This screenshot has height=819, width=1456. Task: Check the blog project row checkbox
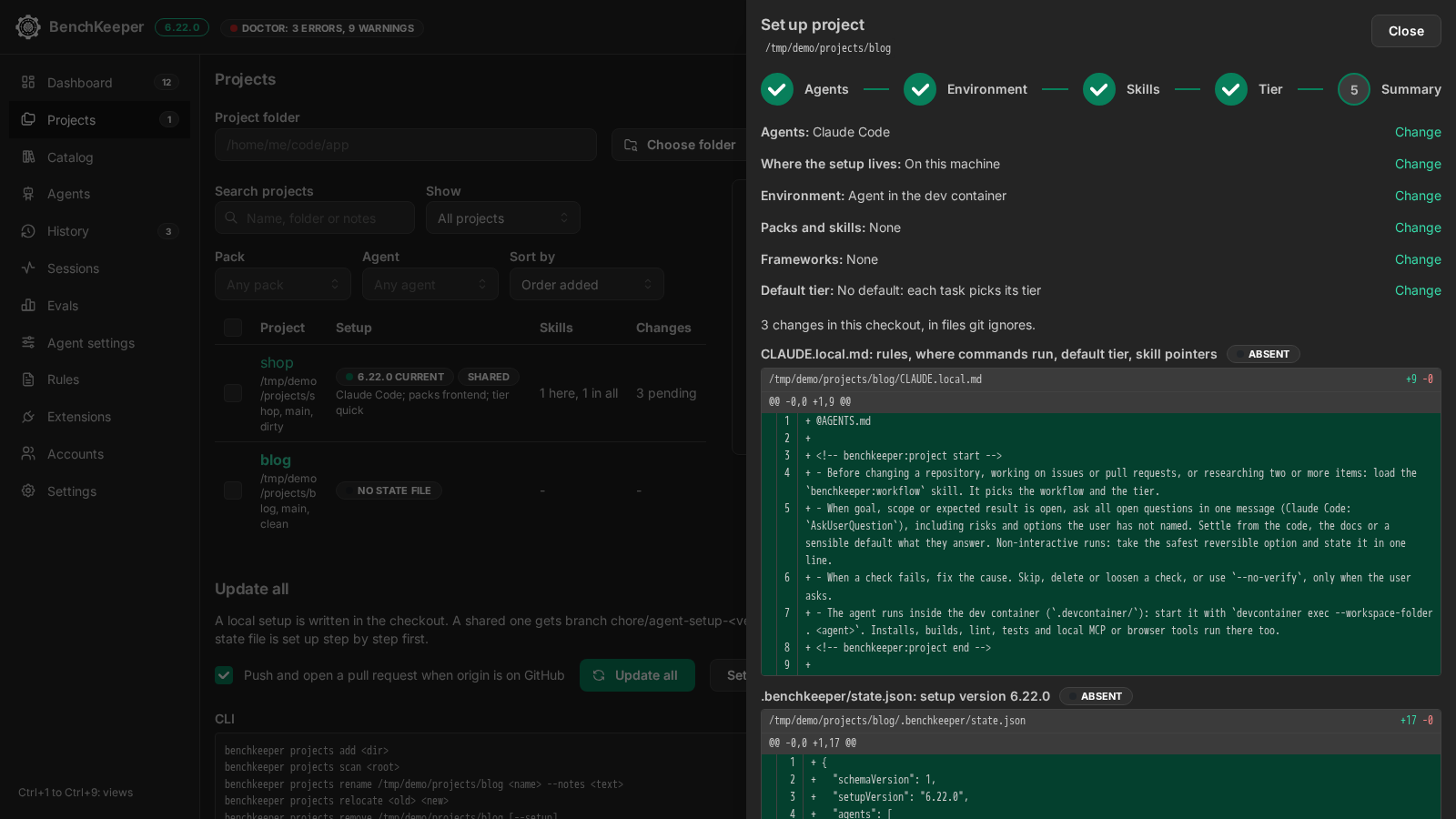click(x=233, y=490)
